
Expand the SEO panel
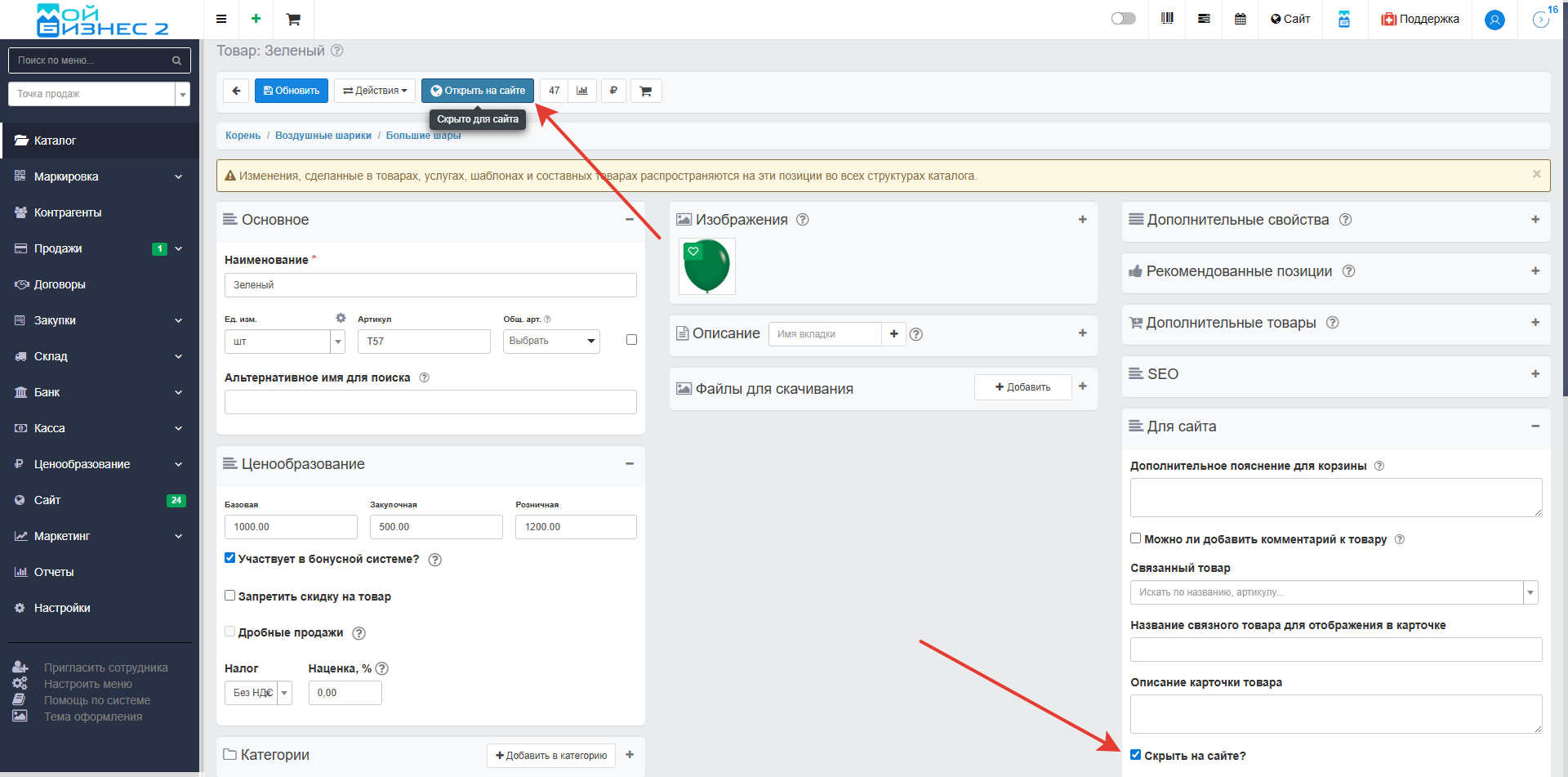1535,374
